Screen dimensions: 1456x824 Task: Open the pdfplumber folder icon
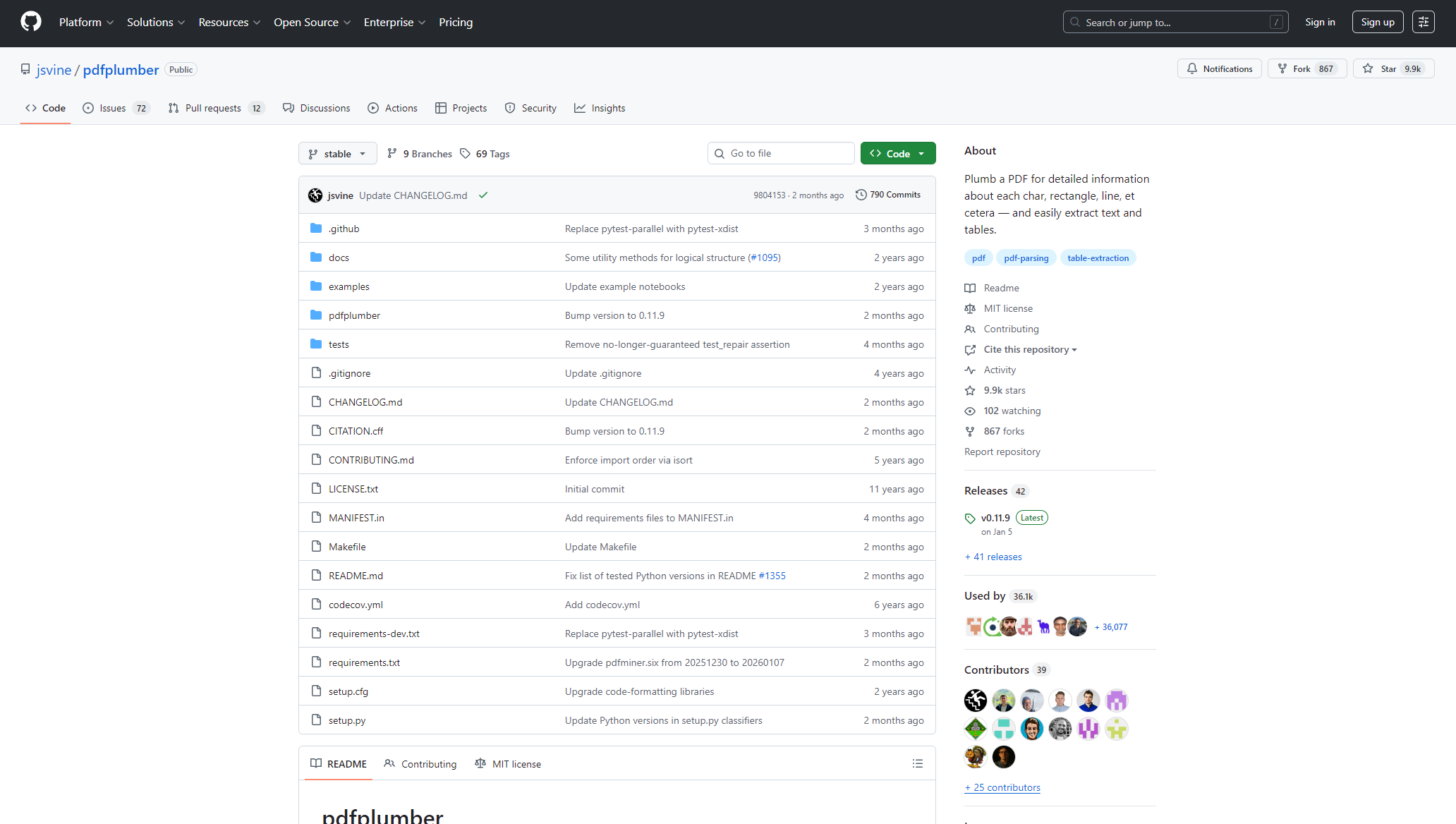tap(316, 315)
